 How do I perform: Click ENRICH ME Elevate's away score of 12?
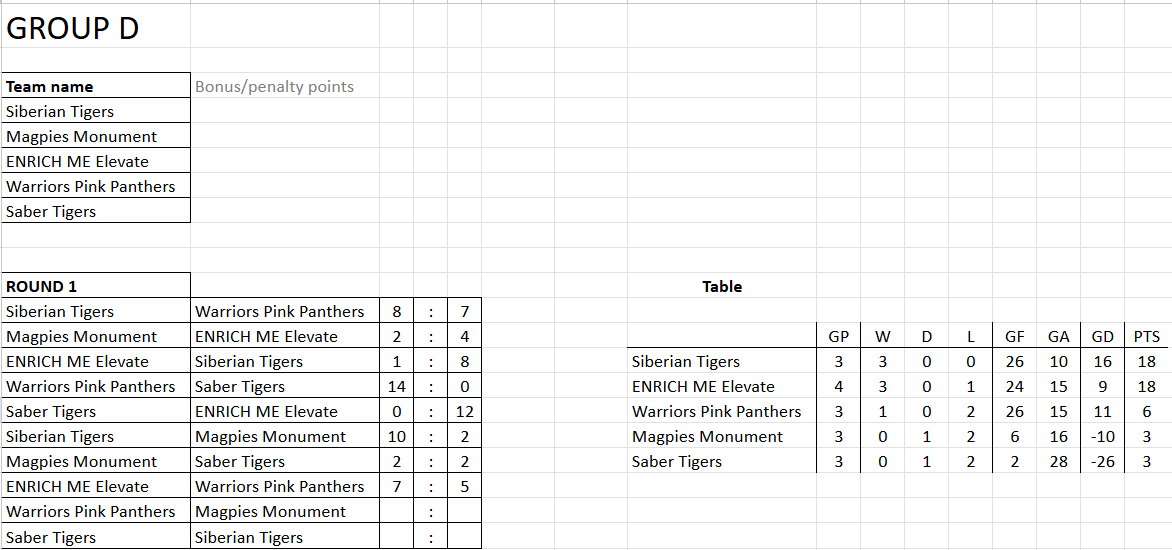point(465,412)
